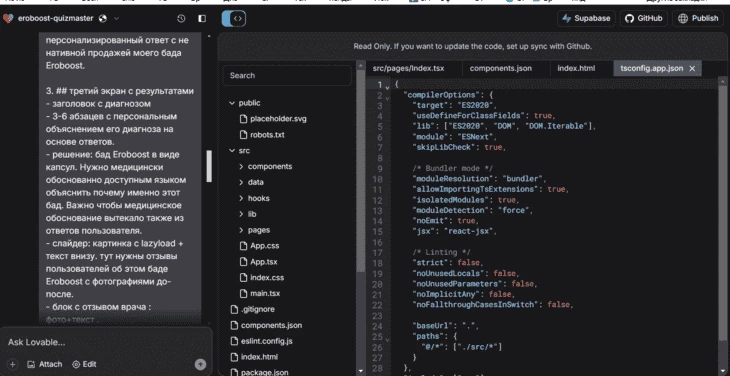
Task: Click the "baseUrl" key on line 24
Action: pyautogui.click(x=433, y=326)
